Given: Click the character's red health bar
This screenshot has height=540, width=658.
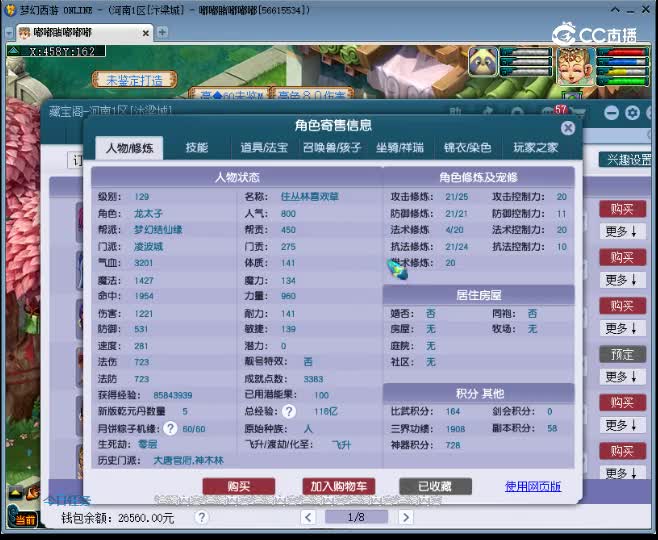Looking at the screenshot, I should 622,52.
